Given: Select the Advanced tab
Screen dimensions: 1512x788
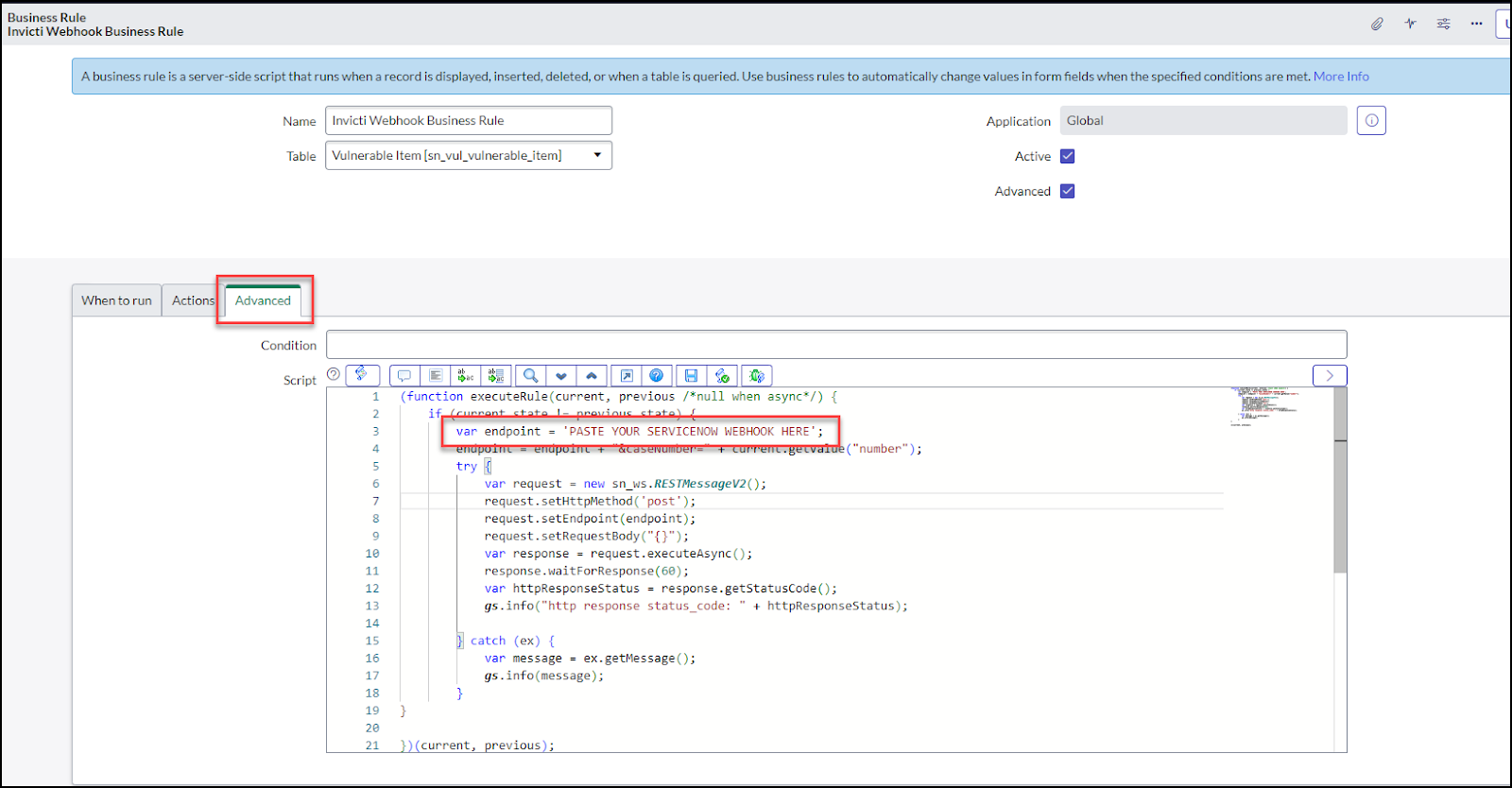Looking at the screenshot, I should coord(263,300).
